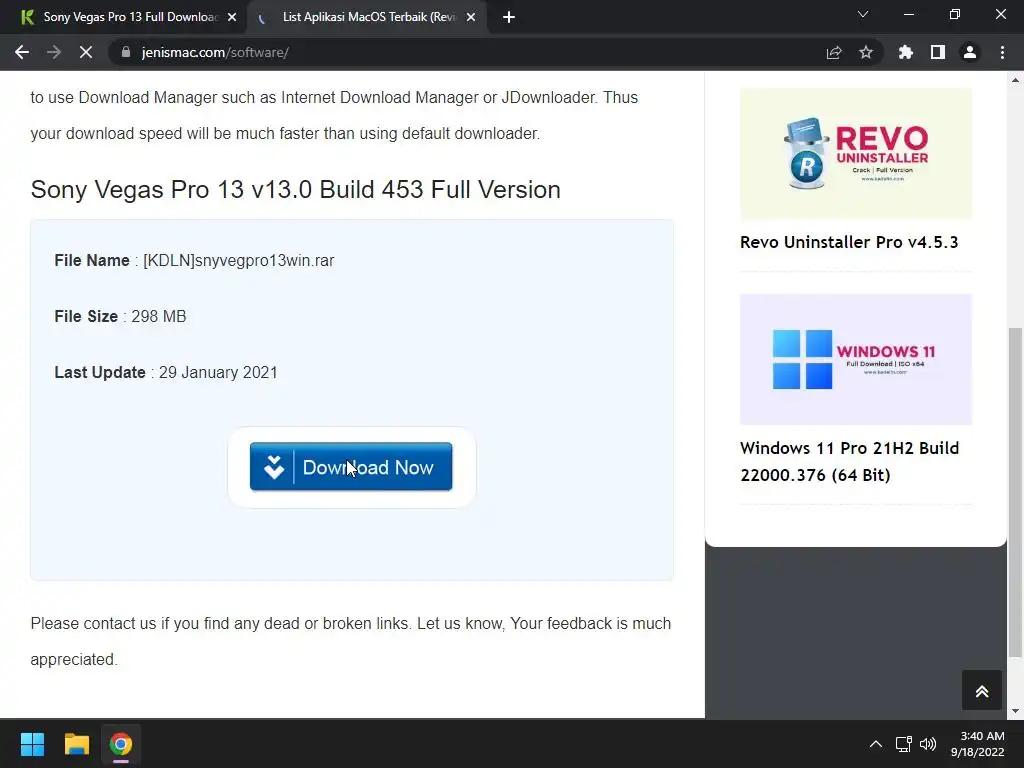Viewport: 1024px width, 768px height.
Task: Click the forward navigation arrow
Action: pyautogui.click(x=54, y=52)
